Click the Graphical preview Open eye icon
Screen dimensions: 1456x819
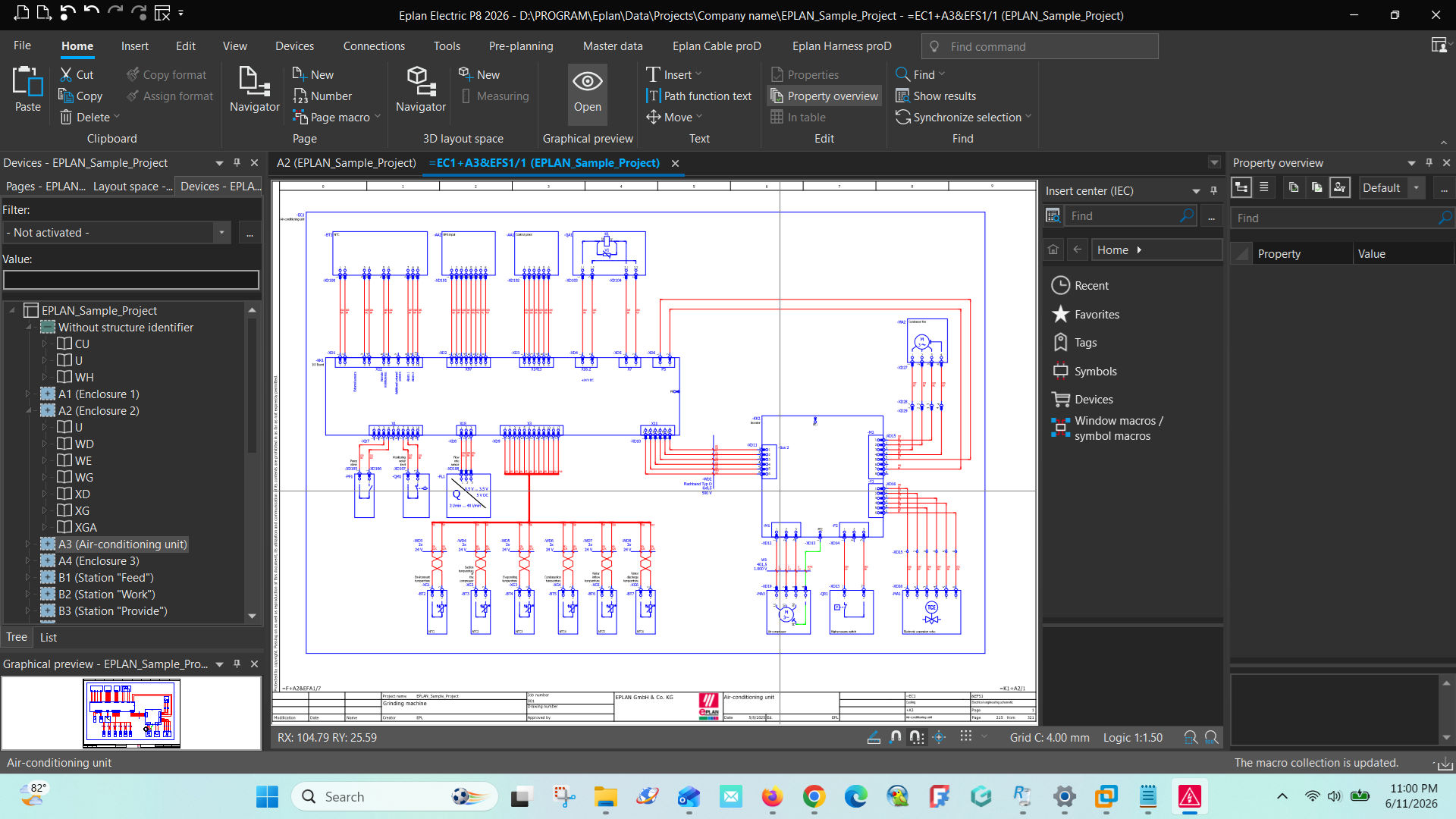point(587,82)
